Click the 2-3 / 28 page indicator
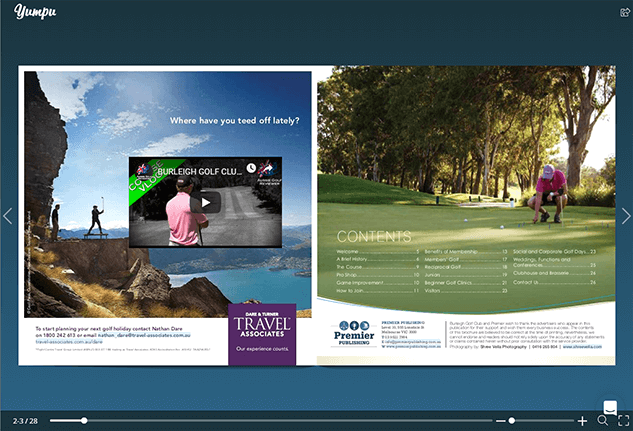Viewport: 633px width, 431px height. 26,421
